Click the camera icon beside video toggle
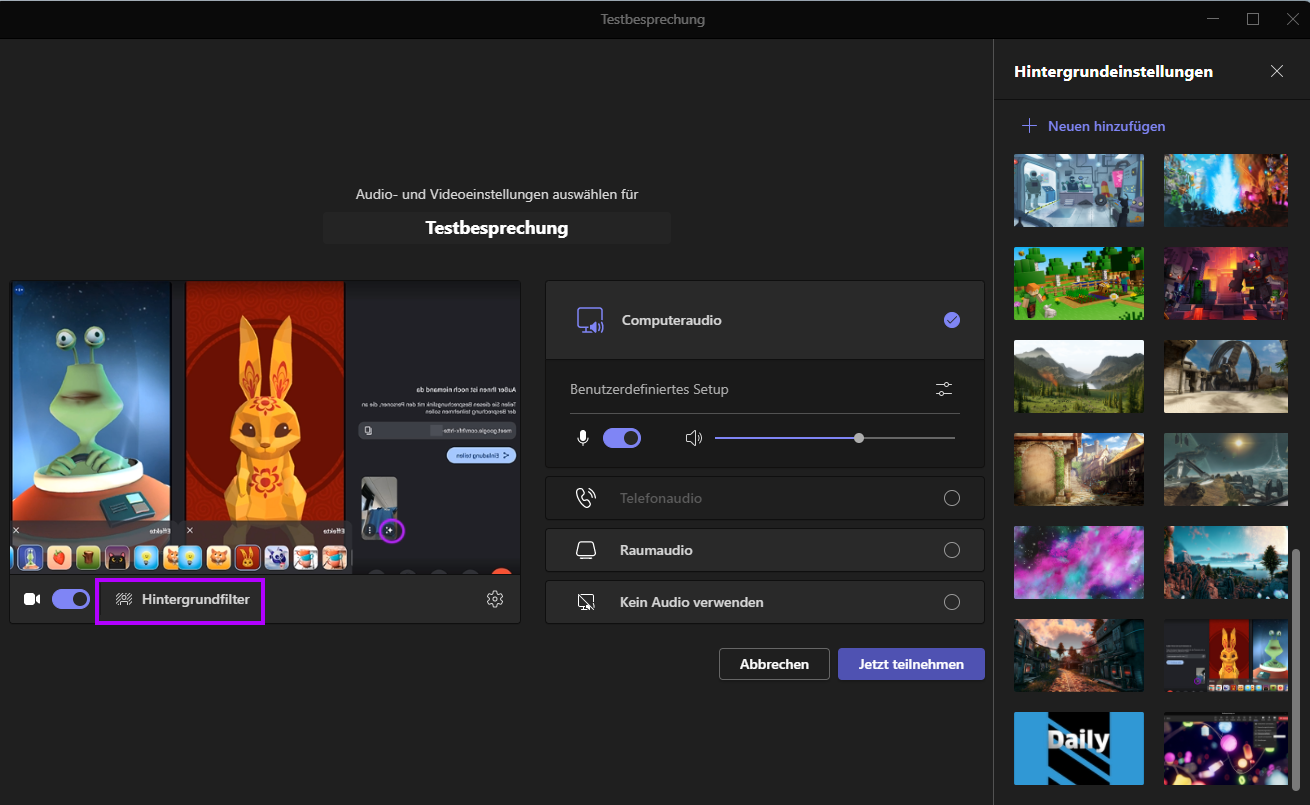The width and height of the screenshot is (1310, 805). [x=32, y=599]
